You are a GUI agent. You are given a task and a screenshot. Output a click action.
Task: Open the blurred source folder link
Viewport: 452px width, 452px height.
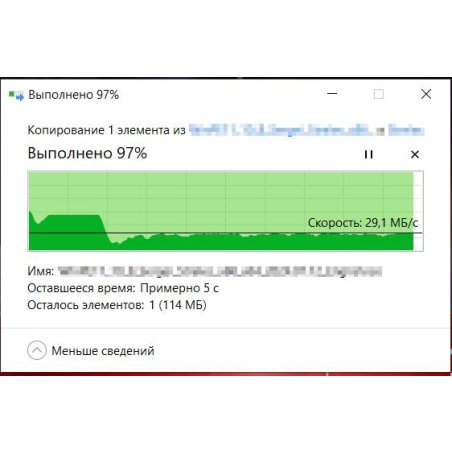(x=281, y=130)
